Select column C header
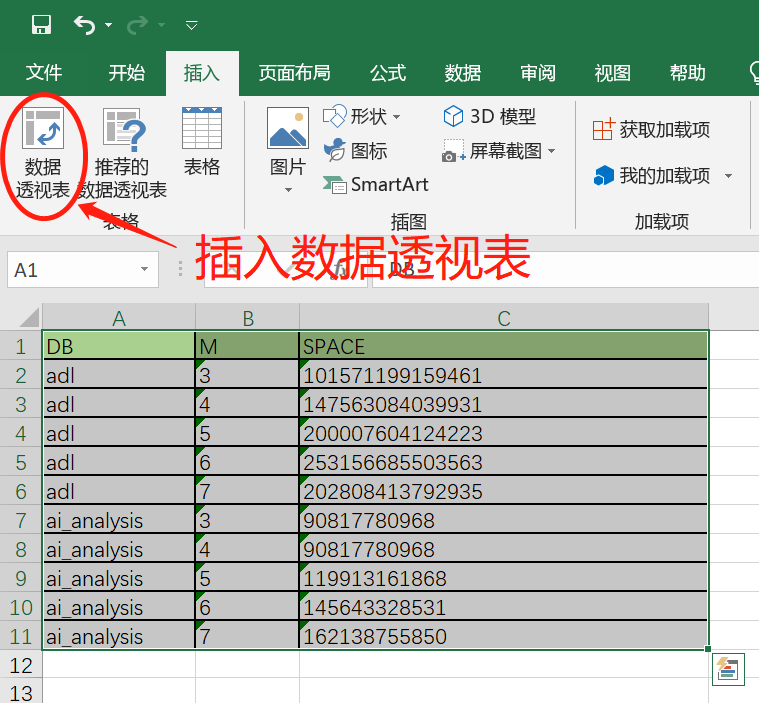The width and height of the screenshot is (759, 703). tap(504, 318)
